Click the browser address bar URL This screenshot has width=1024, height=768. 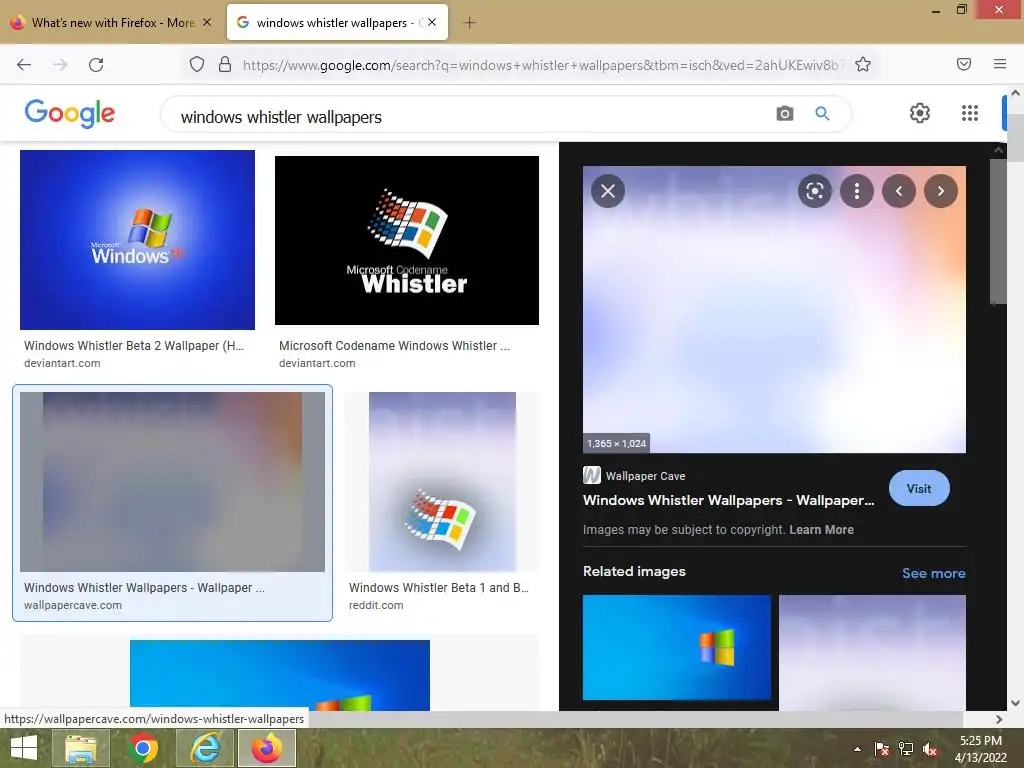[543, 65]
